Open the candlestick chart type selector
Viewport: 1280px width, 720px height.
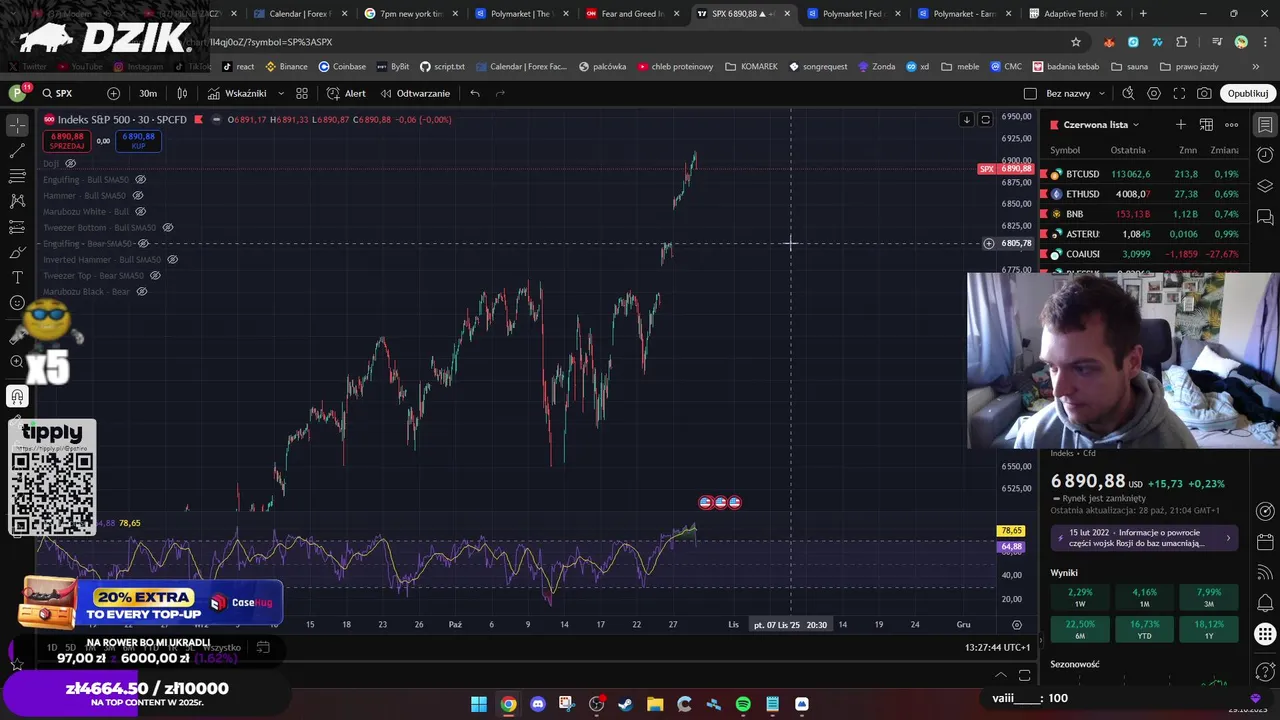182,93
